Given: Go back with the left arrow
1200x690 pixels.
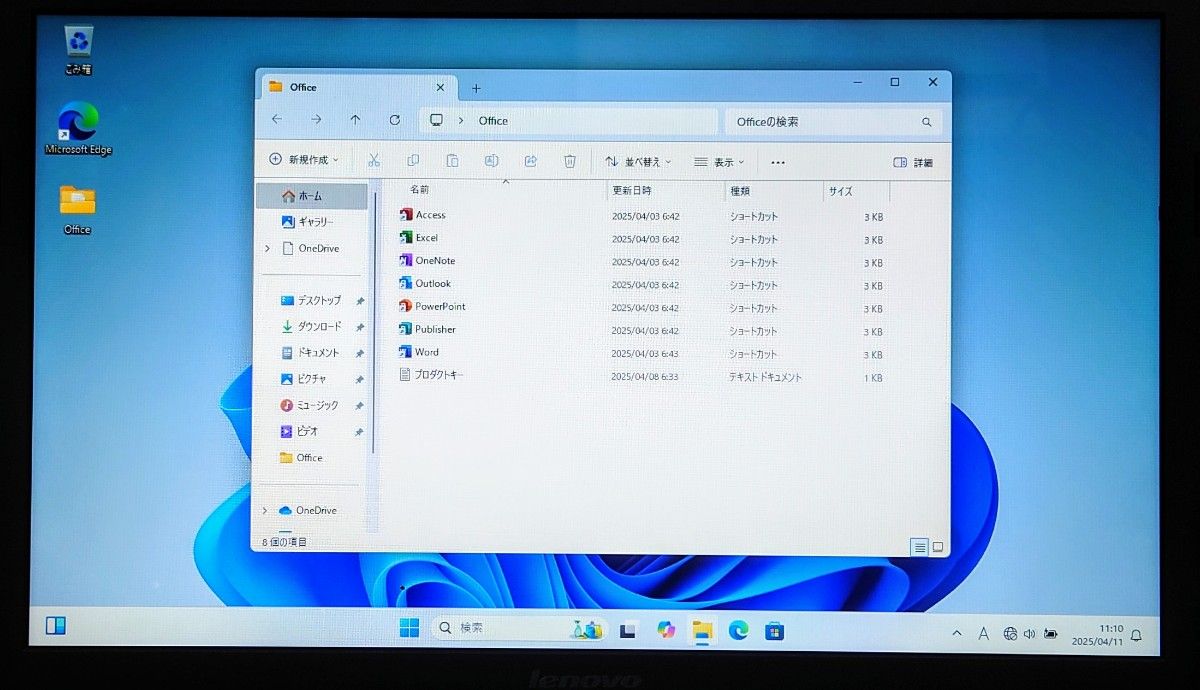Looking at the screenshot, I should tap(277, 120).
